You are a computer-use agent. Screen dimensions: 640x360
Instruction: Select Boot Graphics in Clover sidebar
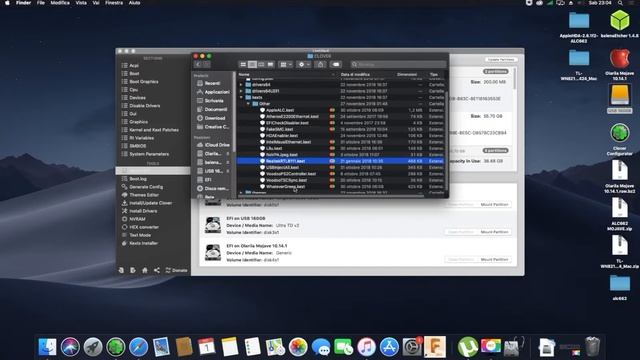(x=144, y=82)
